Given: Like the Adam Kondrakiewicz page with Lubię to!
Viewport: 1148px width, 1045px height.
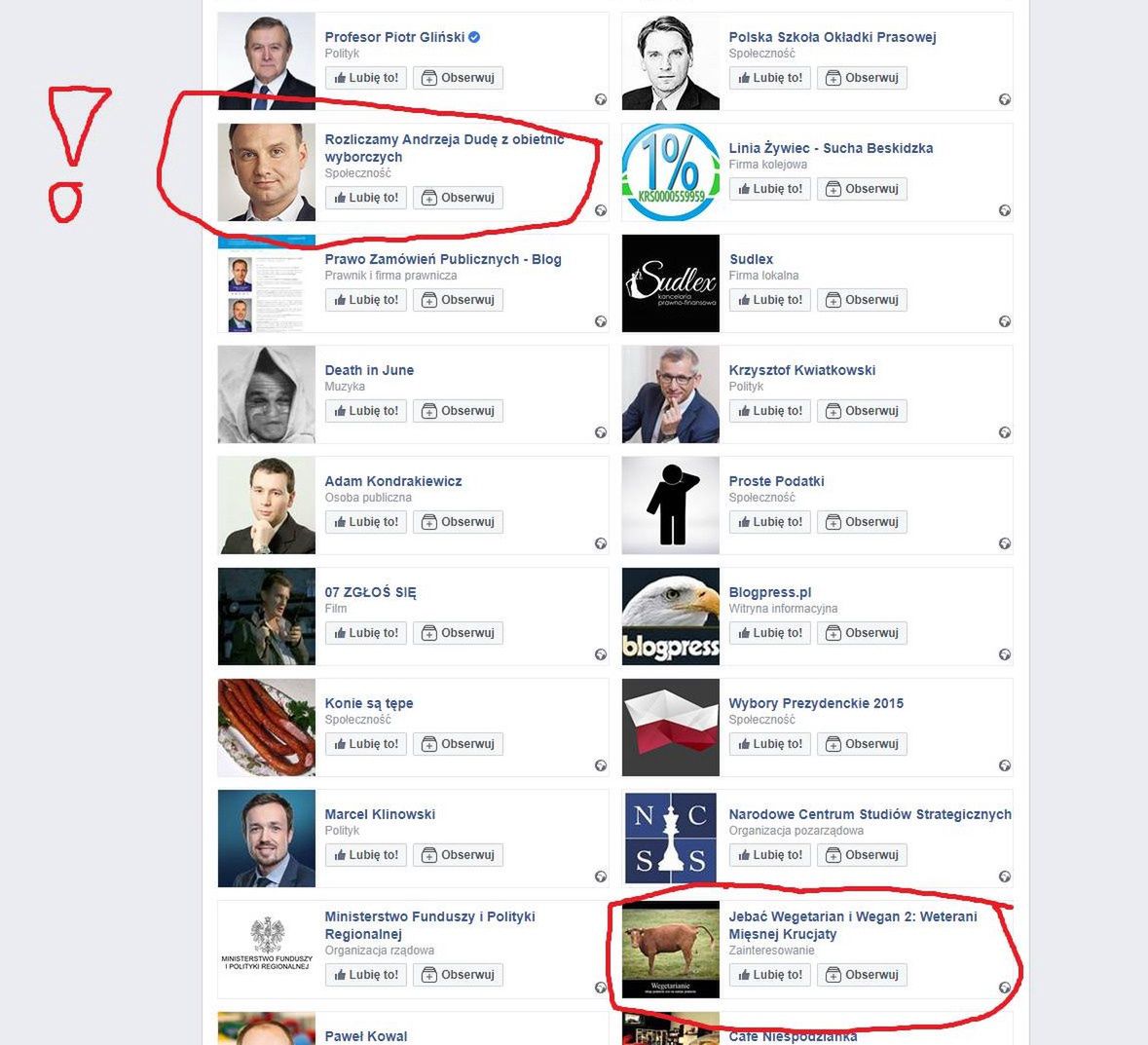Looking at the screenshot, I should 366,522.
